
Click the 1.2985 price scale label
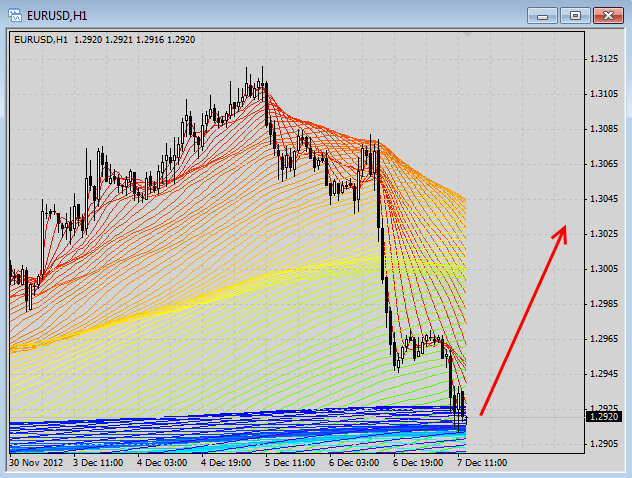point(604,303)
